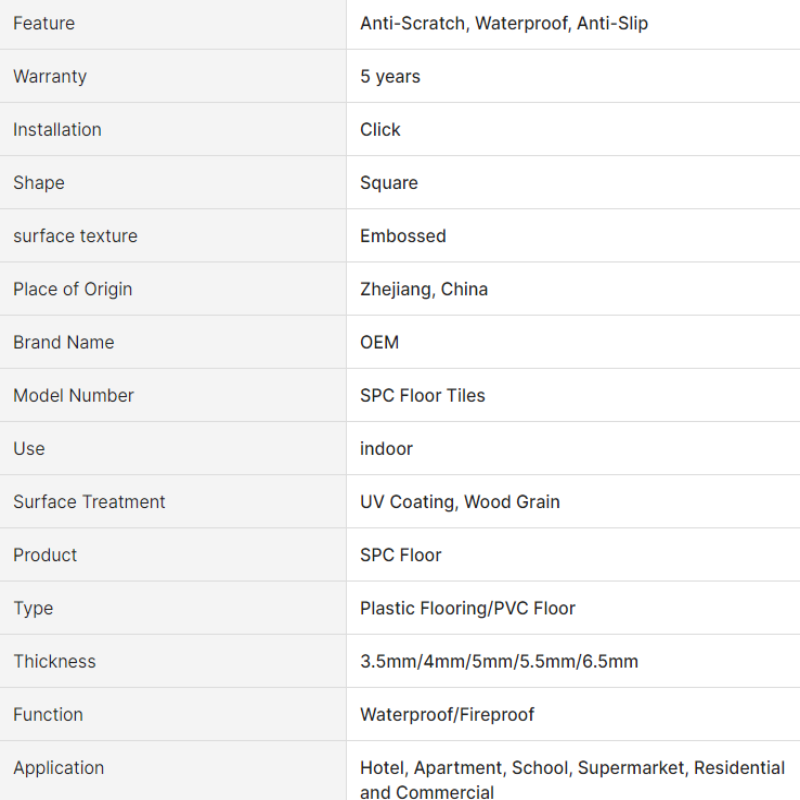This screenshot has width=800, height=800.
Task: Click the Feature row label
Action: 44,23
